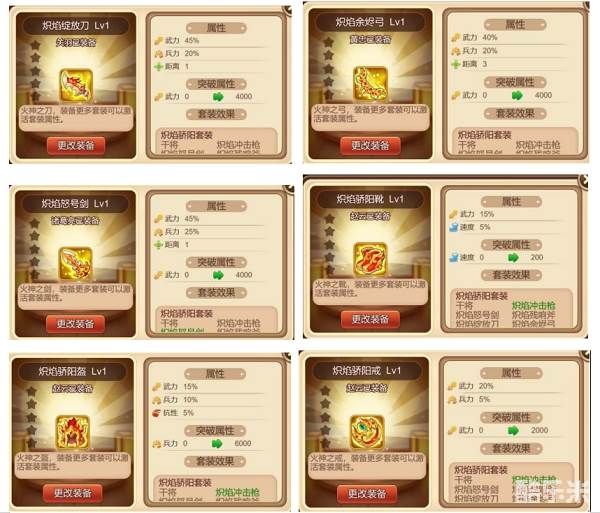Click the top star of 炽焰骄阳靴
The height and width of the screenshot is (513, 600).
(329, 219)
